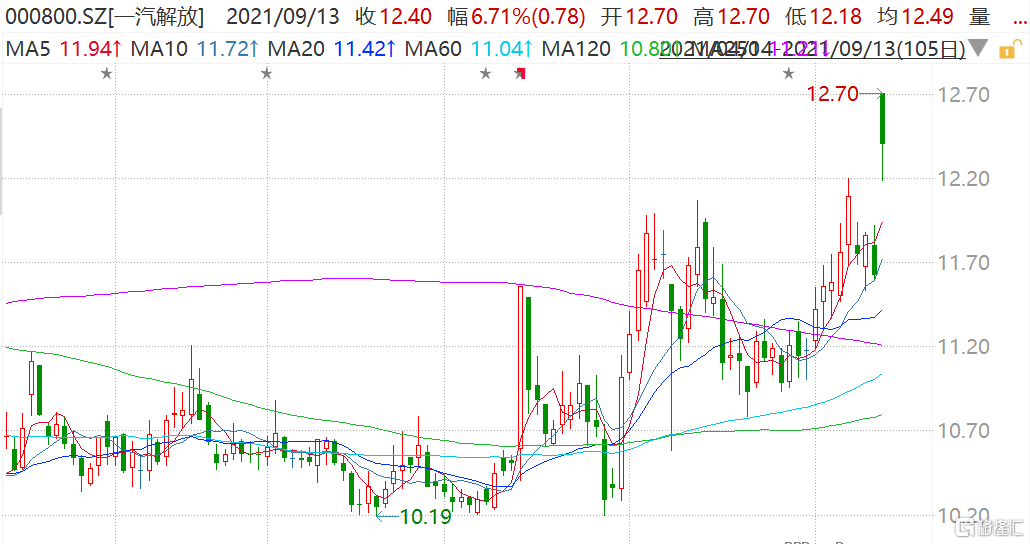This screenshot has width=1030, height=544.
Task: Expand the red ellipsis at the header end
Action: click(x=1021, y=22)
